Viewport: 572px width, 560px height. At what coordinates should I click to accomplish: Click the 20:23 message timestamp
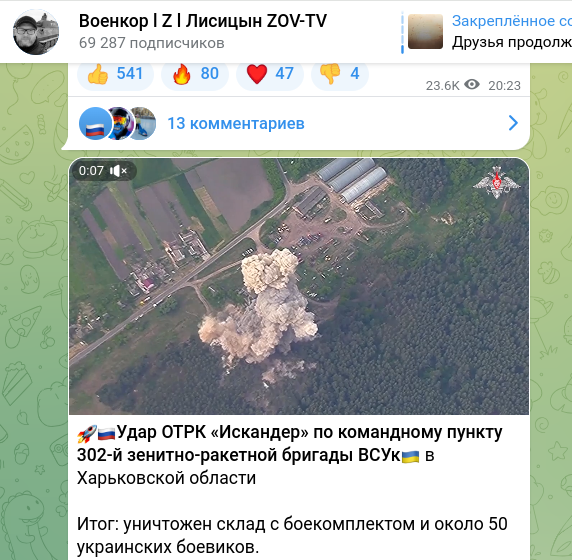(504, 86)
